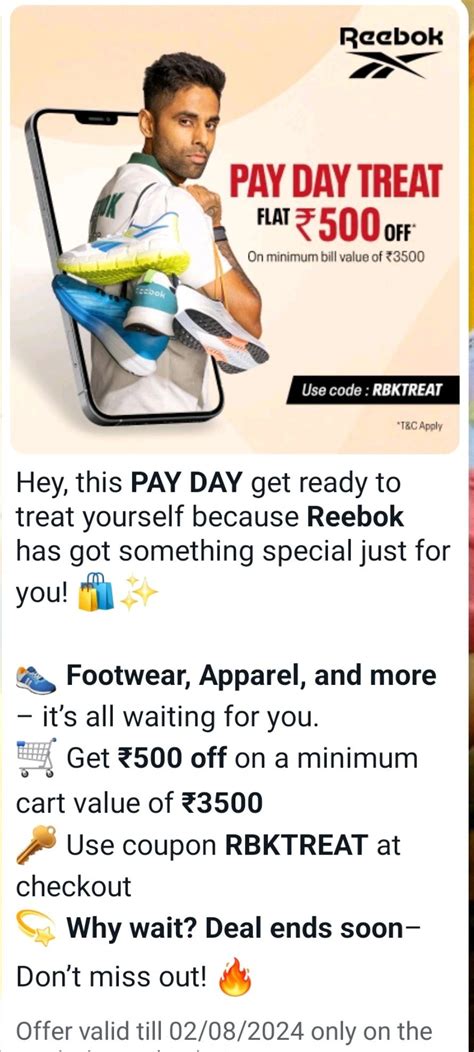Click the key emoji before Use coupon
The width and height of the screenshot is (474, 1052).
pyautogui.click(x=36, y=845)
